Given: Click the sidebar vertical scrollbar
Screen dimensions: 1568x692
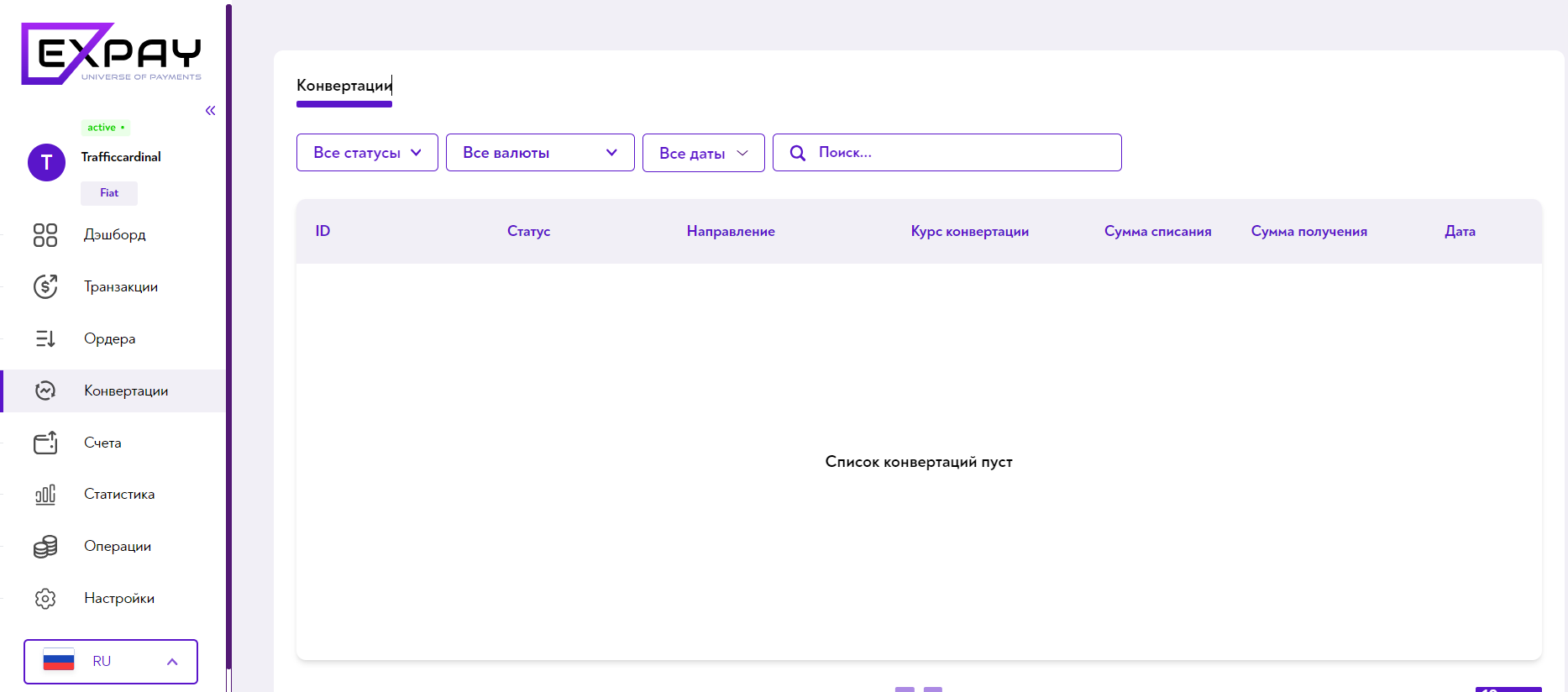Looking at the screenshot, I should point(228,336).
